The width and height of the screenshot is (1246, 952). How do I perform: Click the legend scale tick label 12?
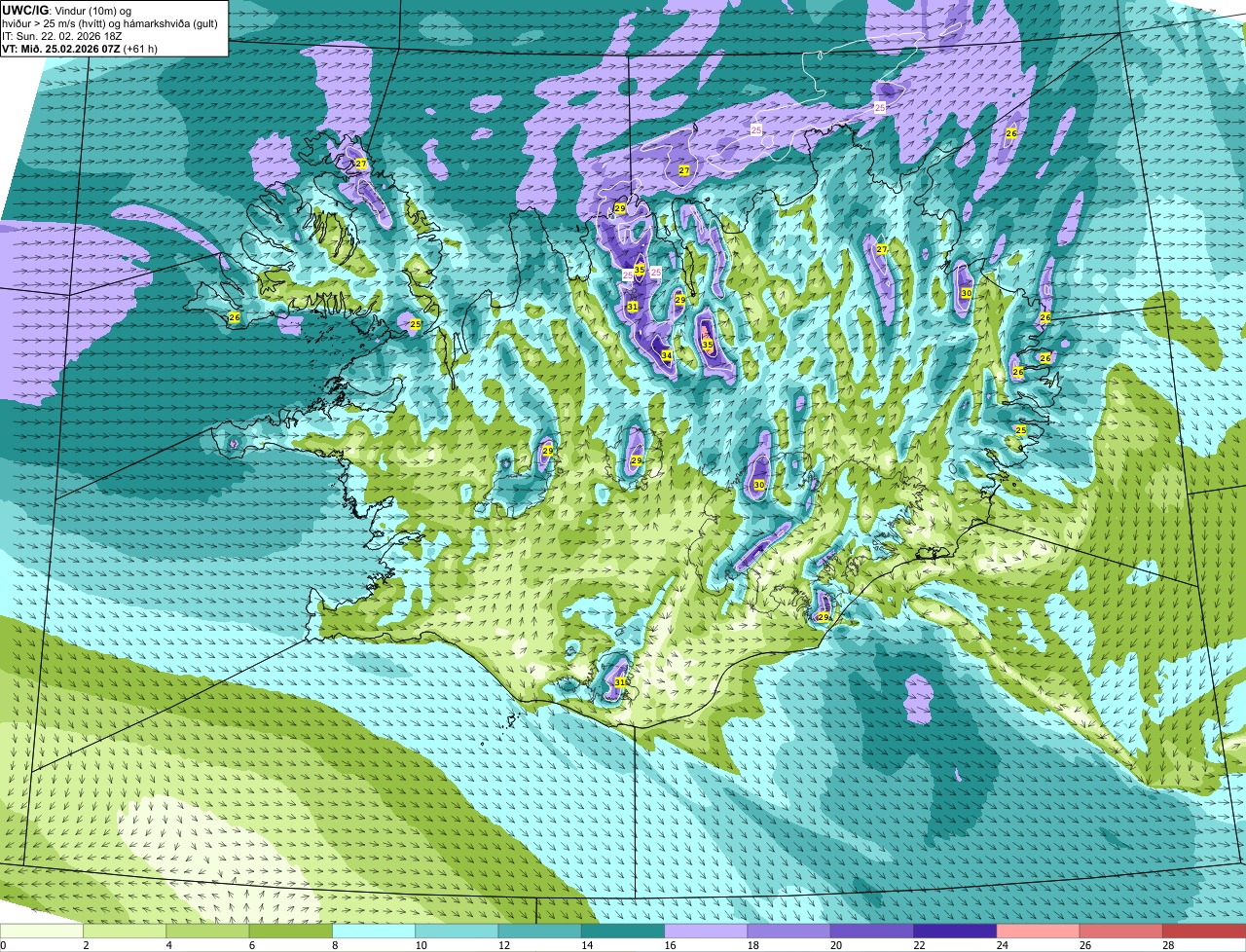coord(503,945)
